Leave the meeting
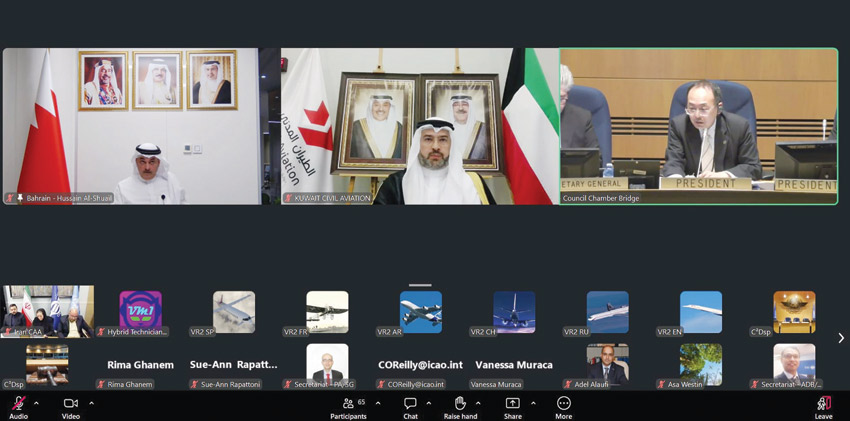 pos(823,403)
